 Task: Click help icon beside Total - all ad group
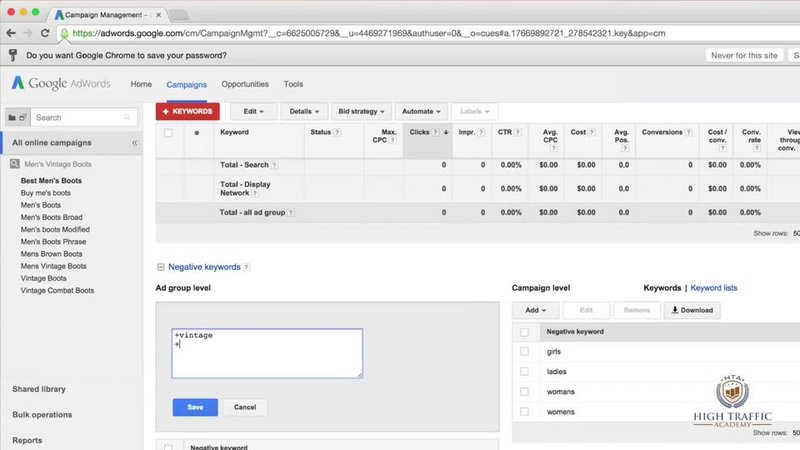pyautogui.click(x=291, y=213)
